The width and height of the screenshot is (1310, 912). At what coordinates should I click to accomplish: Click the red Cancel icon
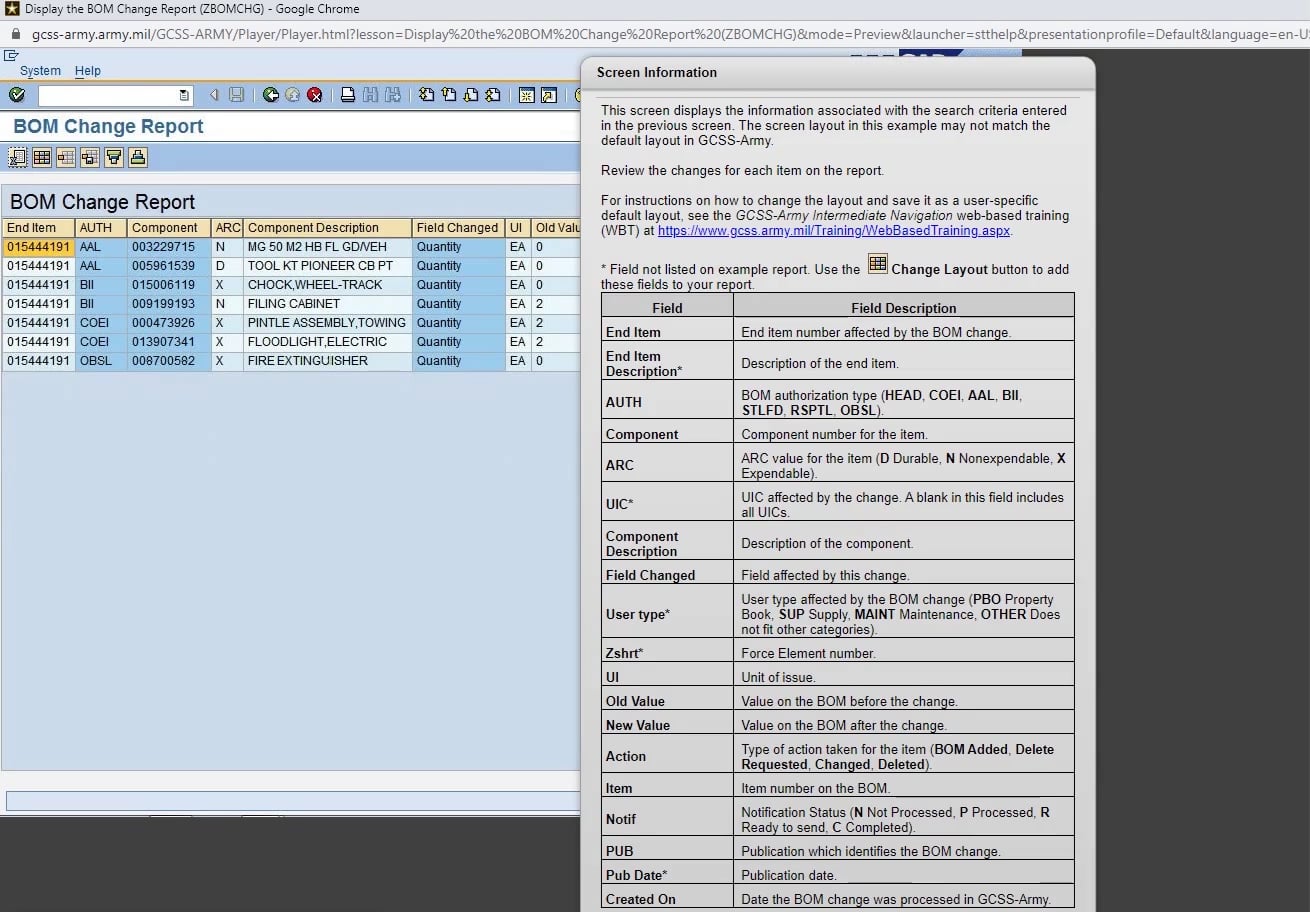tap(315, 95)
